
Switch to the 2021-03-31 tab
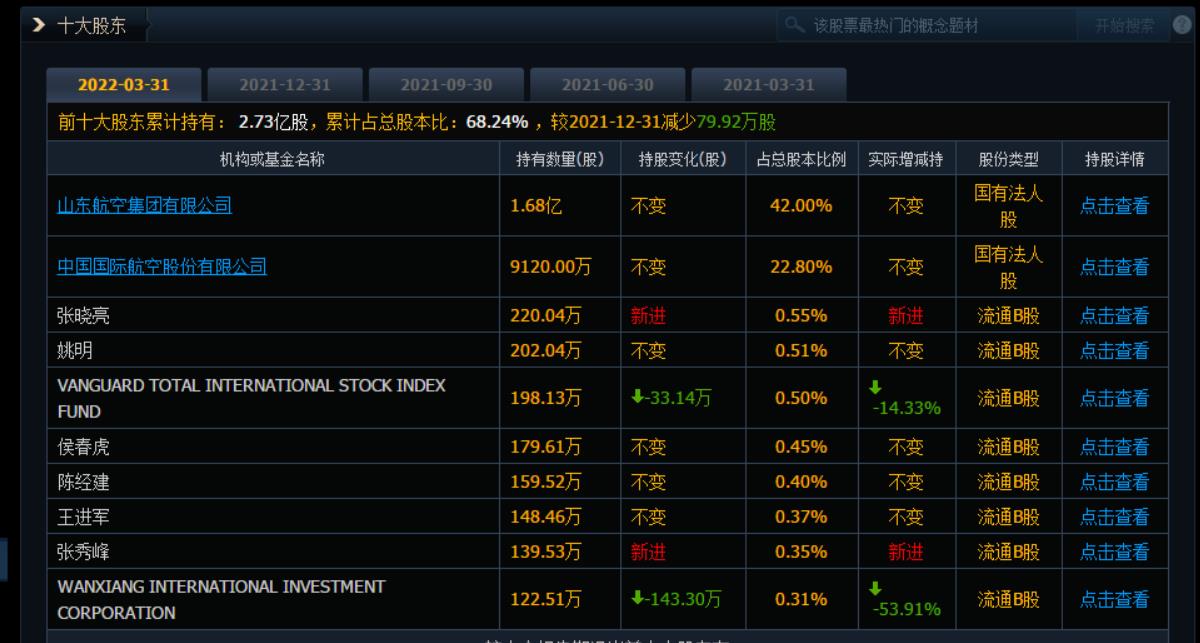tap(769, 85)
